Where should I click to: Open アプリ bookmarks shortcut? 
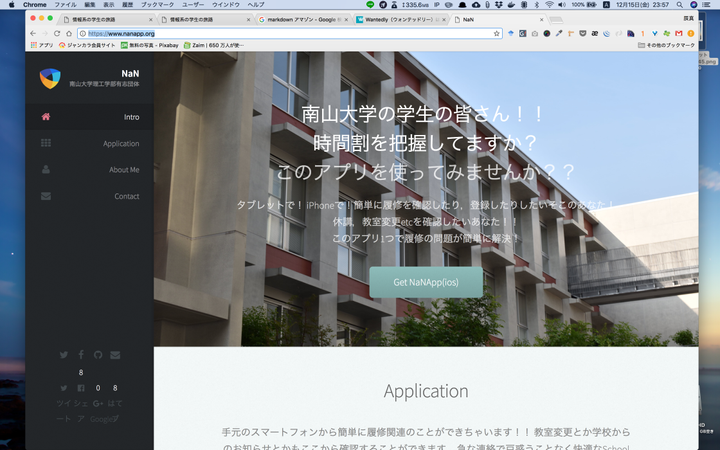click(42, 45)
